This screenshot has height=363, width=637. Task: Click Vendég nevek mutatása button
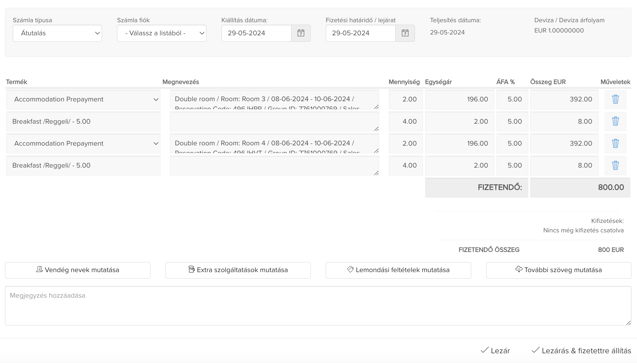coord(78,270)
